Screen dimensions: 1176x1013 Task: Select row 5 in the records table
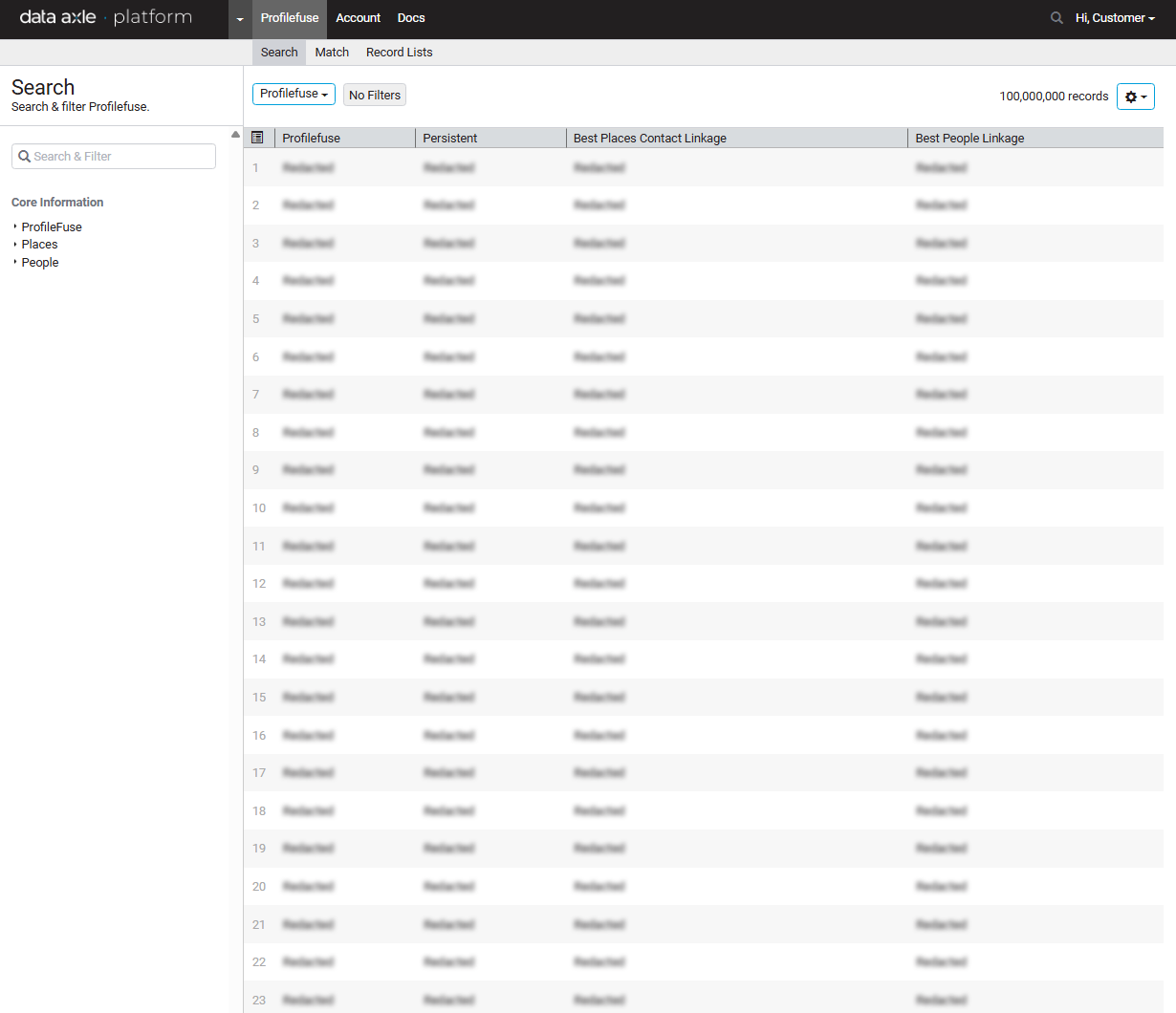(x=256, y=319)
